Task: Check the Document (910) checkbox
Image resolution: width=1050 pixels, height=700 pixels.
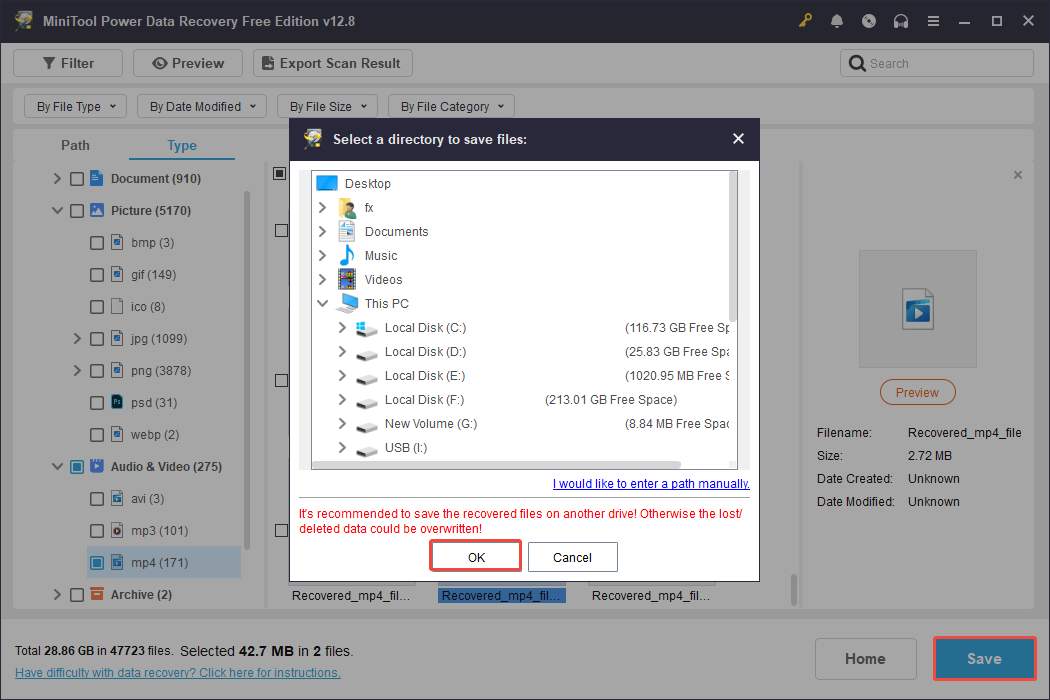Action: click(x=76, y=178)
